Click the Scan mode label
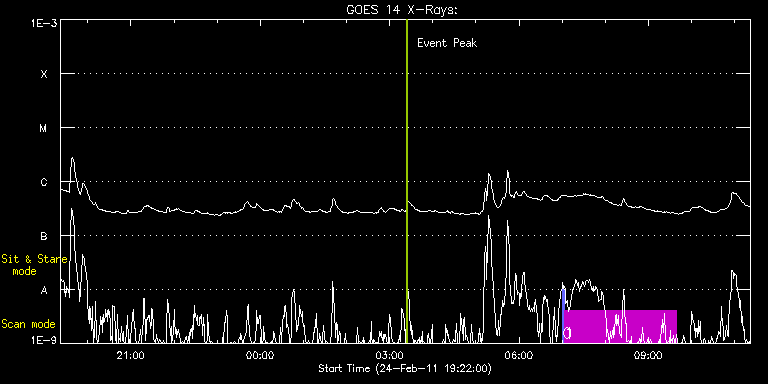The width and height of the screenshot is (768, 384). click(x=28, y=324)
